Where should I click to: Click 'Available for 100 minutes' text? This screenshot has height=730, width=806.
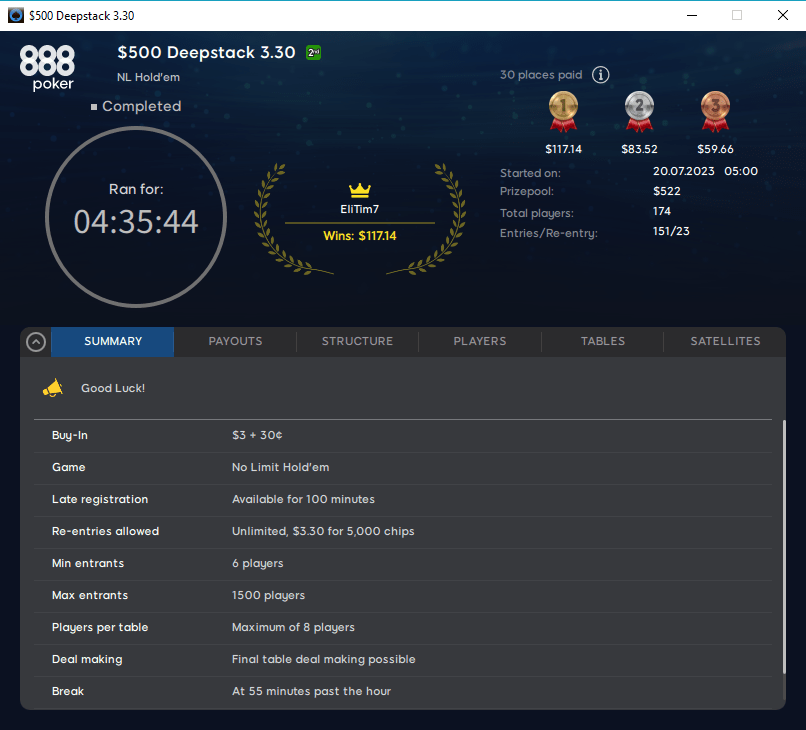point(303,499)
